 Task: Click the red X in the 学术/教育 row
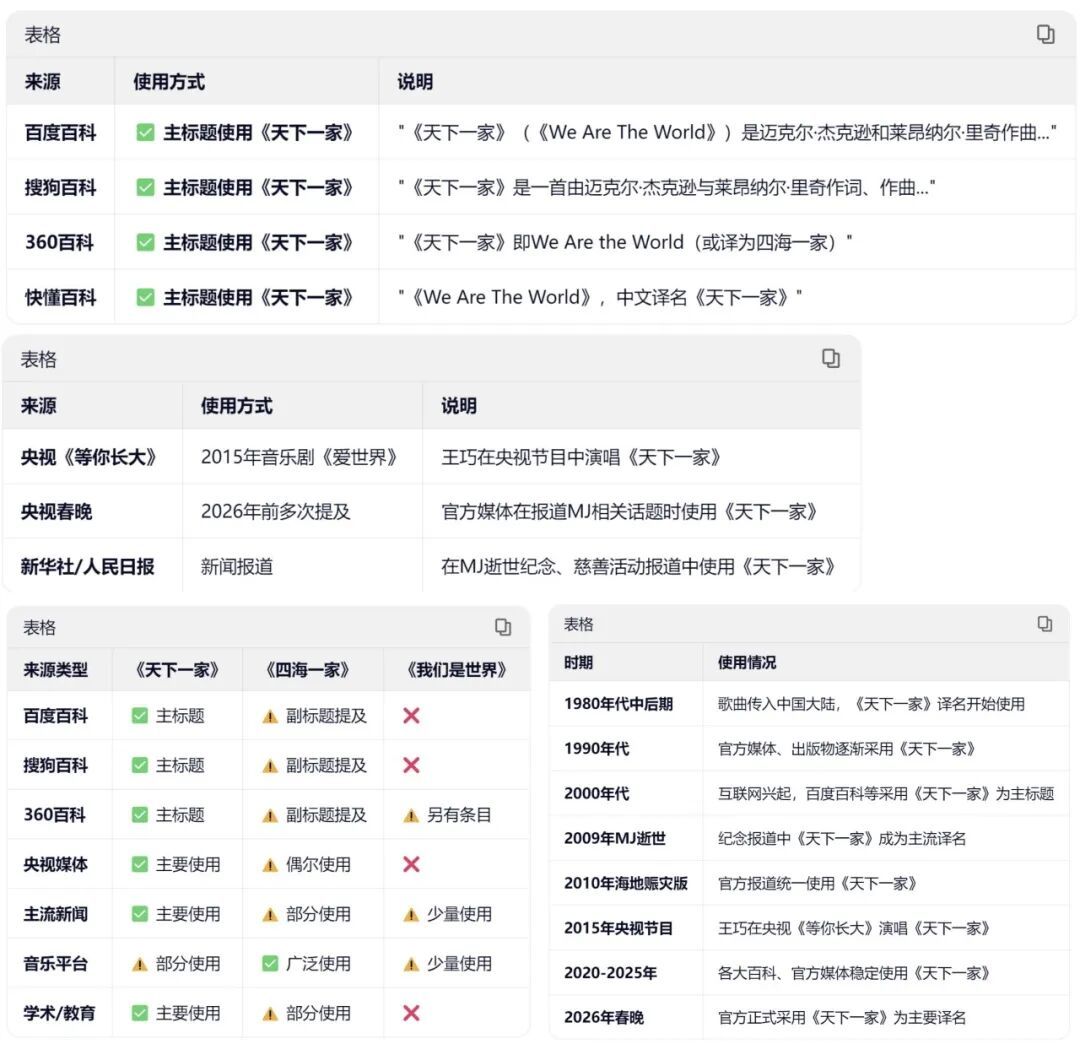tap(411, 1013)
